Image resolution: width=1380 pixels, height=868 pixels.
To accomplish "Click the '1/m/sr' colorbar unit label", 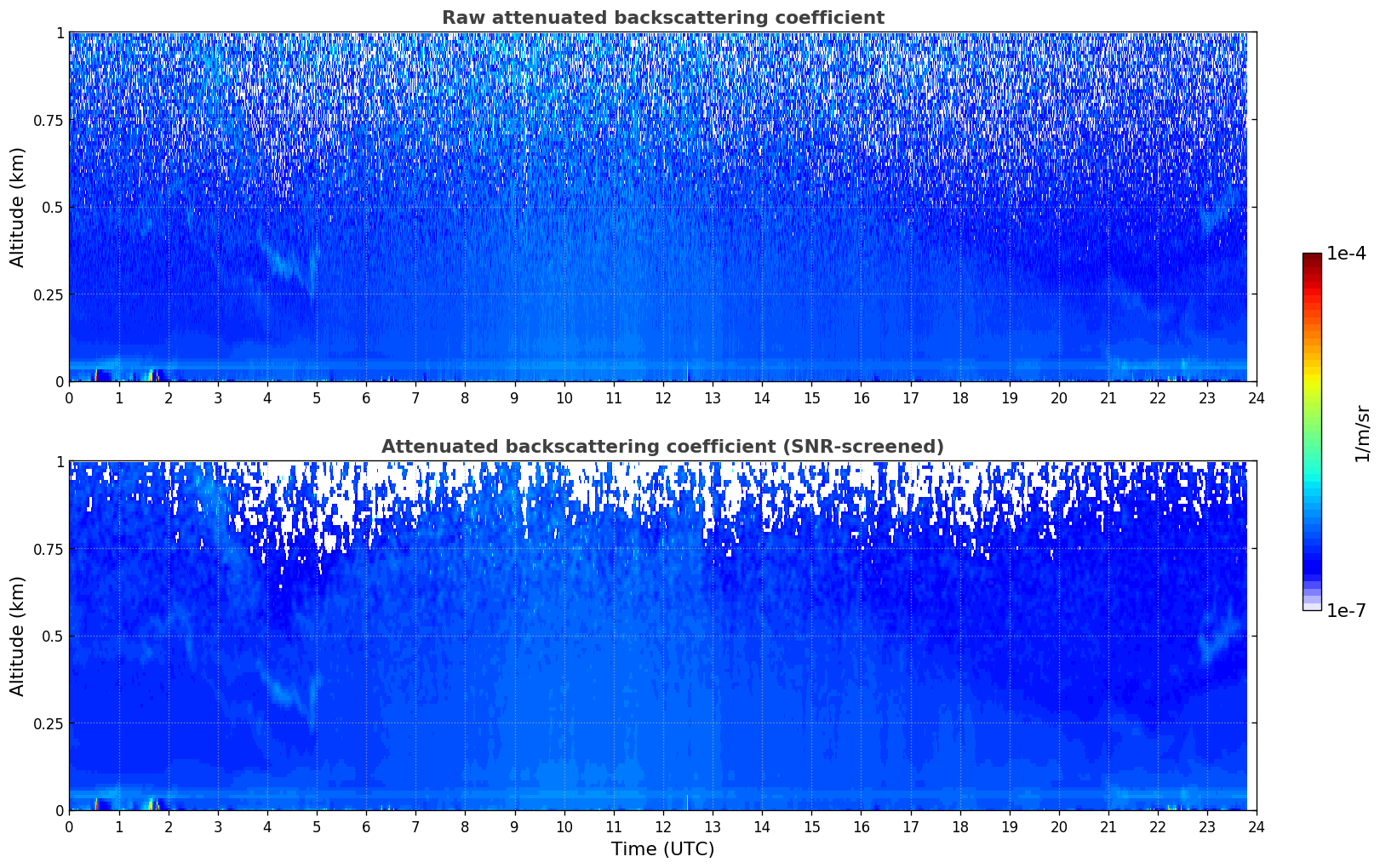I will tap(1362, 432).
